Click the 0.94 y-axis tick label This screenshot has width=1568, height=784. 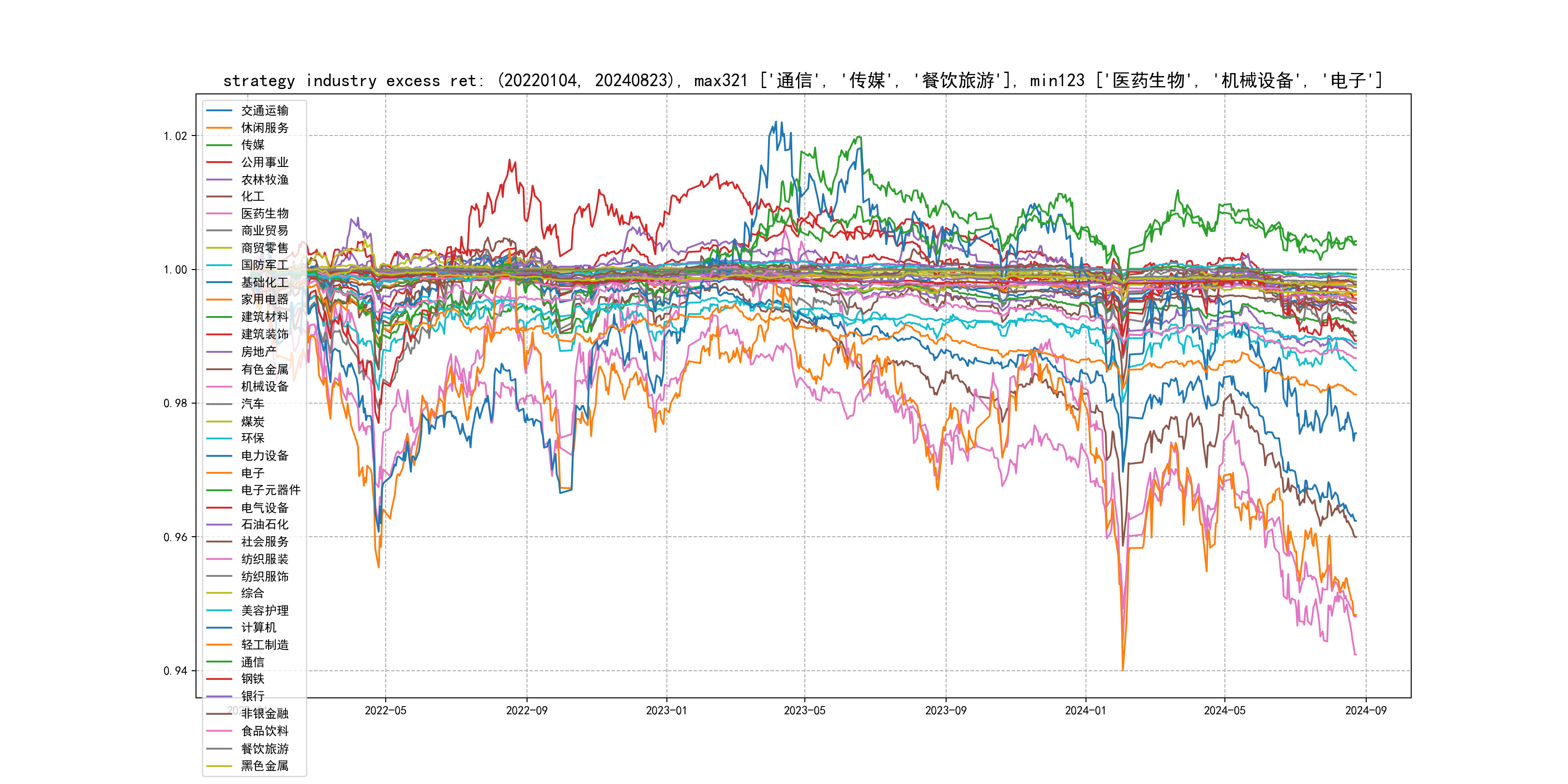click(x=175, y=671)
